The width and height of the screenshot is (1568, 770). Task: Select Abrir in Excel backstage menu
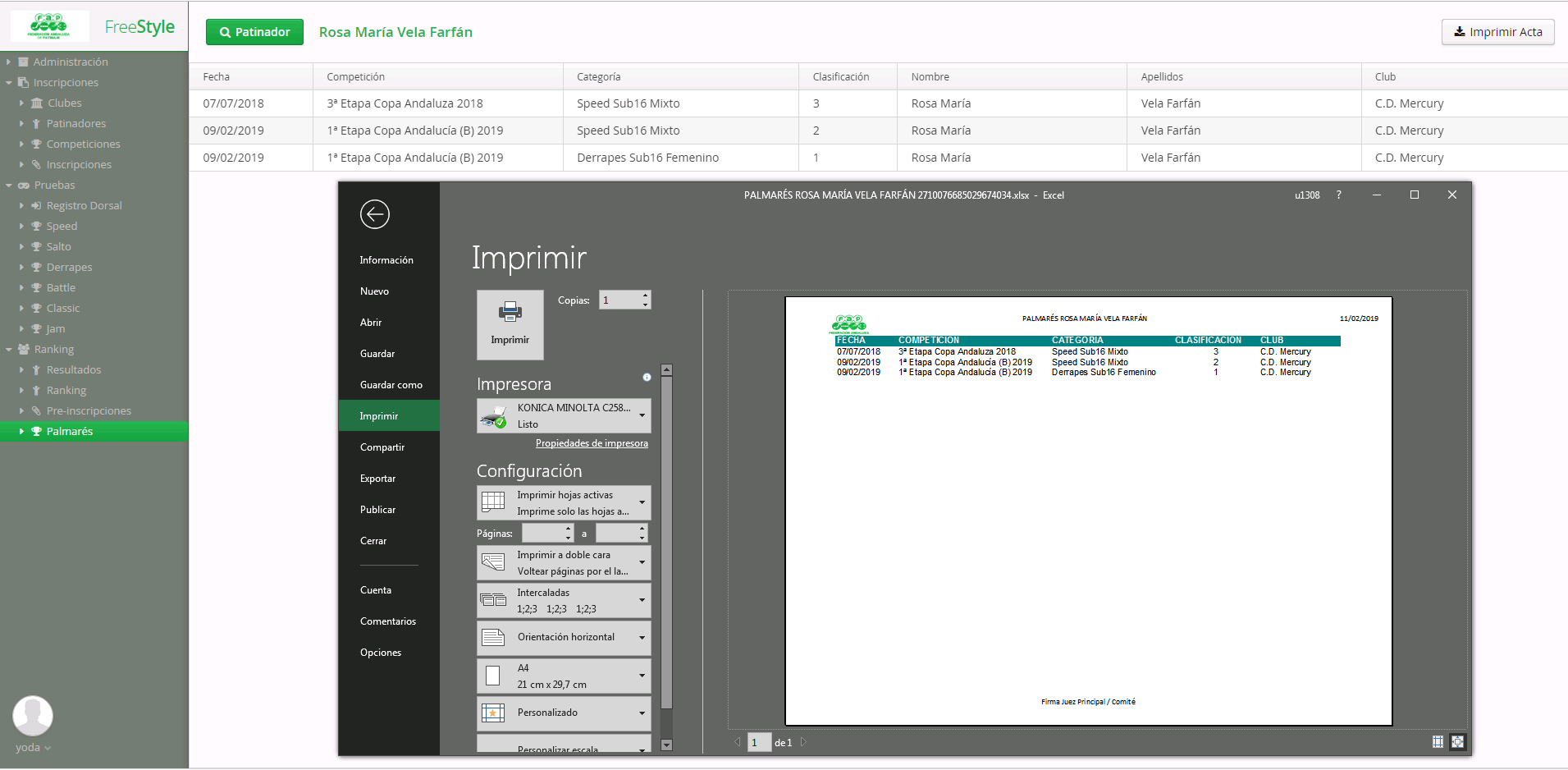click(371, 323)
